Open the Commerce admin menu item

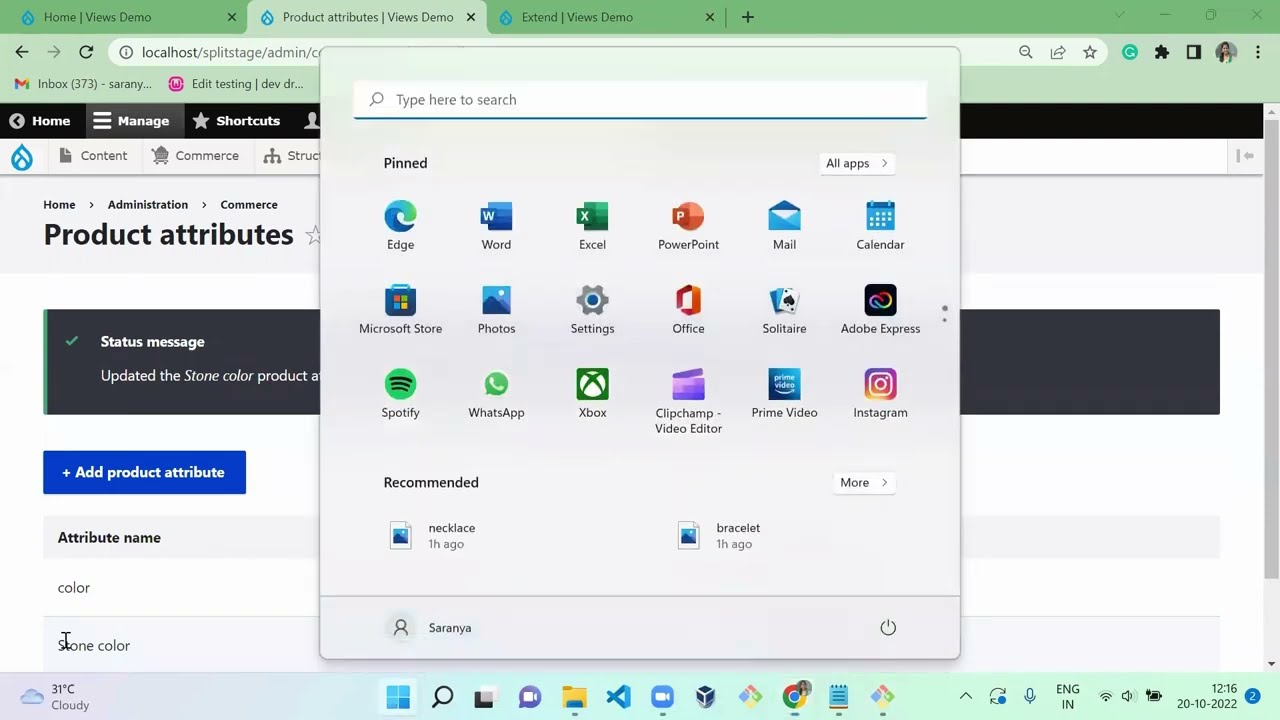[195, 155]
